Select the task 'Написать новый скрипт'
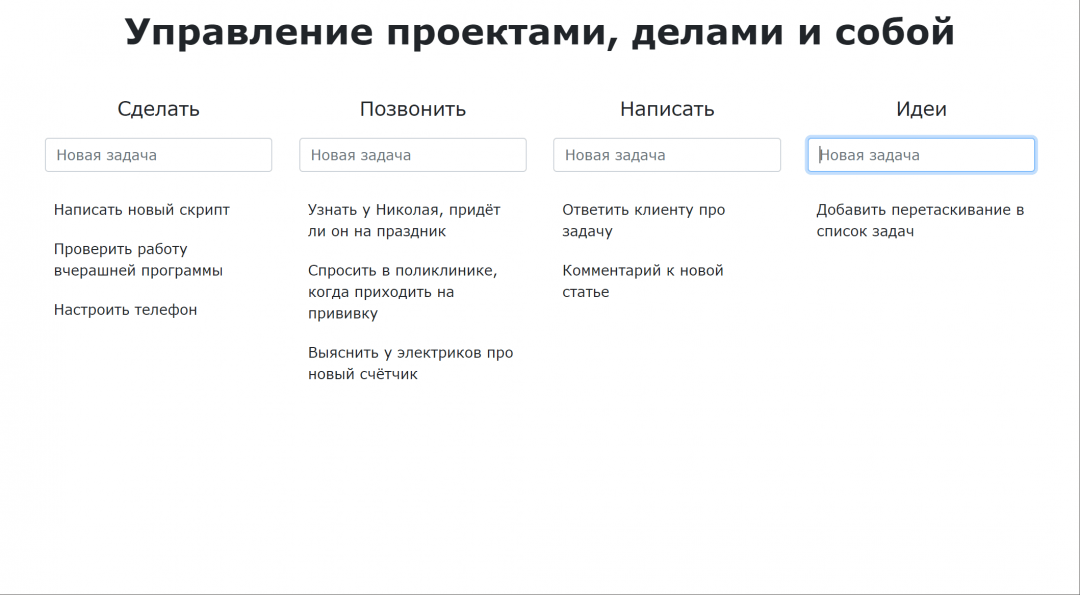The width and height of the screenshot is (1080, 595). click(142, 210)
